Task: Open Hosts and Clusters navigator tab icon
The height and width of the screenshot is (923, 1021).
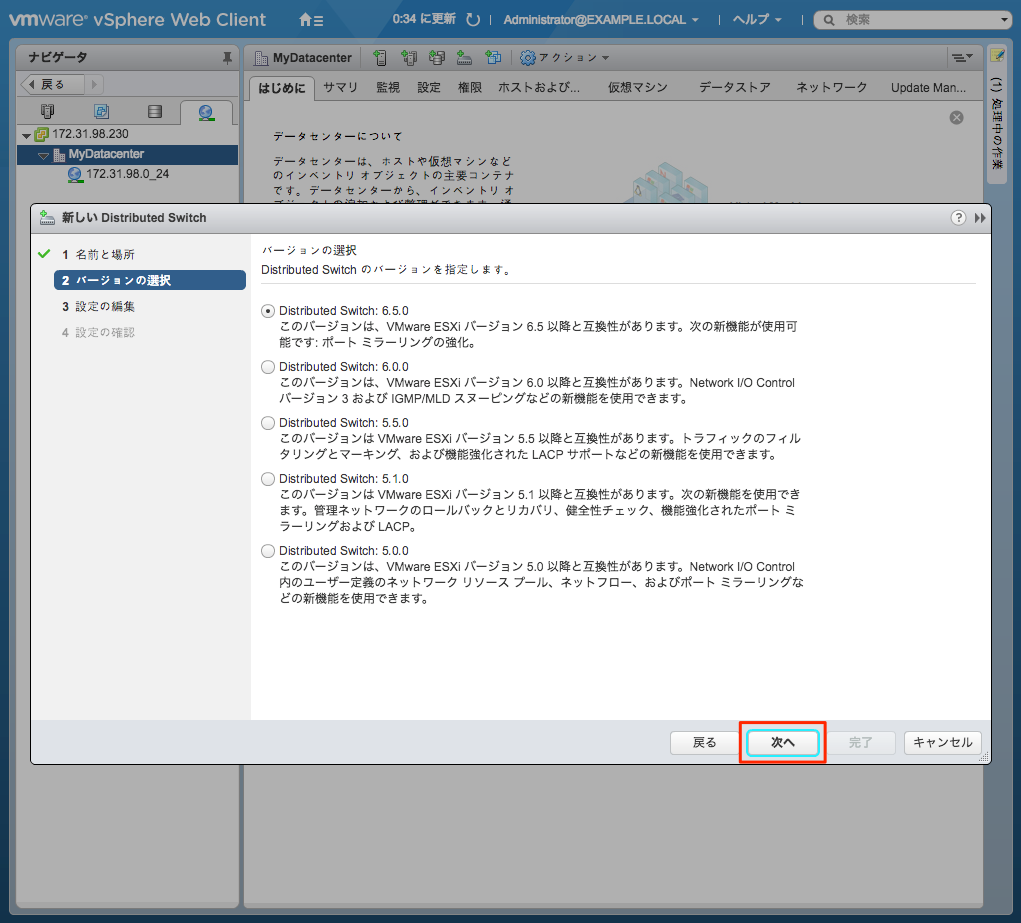Action: (x=48, y=111)
